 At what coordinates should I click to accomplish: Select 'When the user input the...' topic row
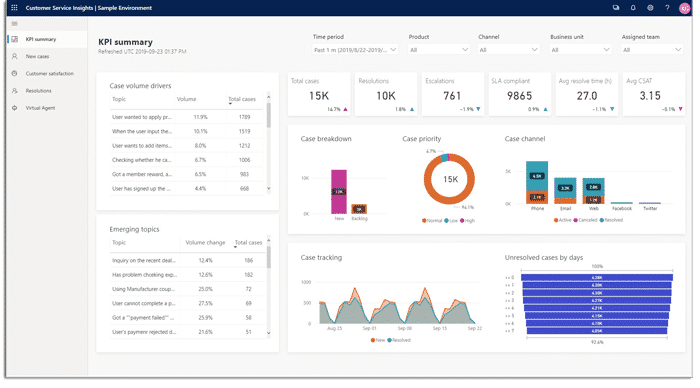(187, 131)
